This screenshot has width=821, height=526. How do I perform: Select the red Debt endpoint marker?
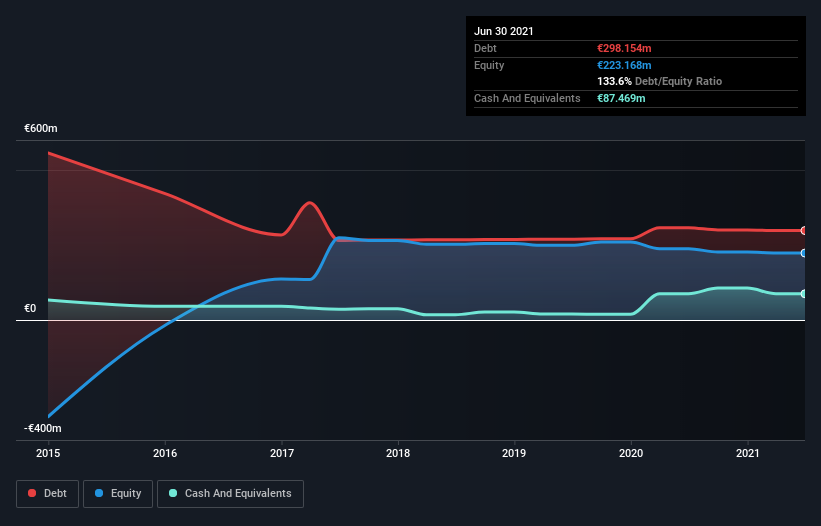point(804,230)
